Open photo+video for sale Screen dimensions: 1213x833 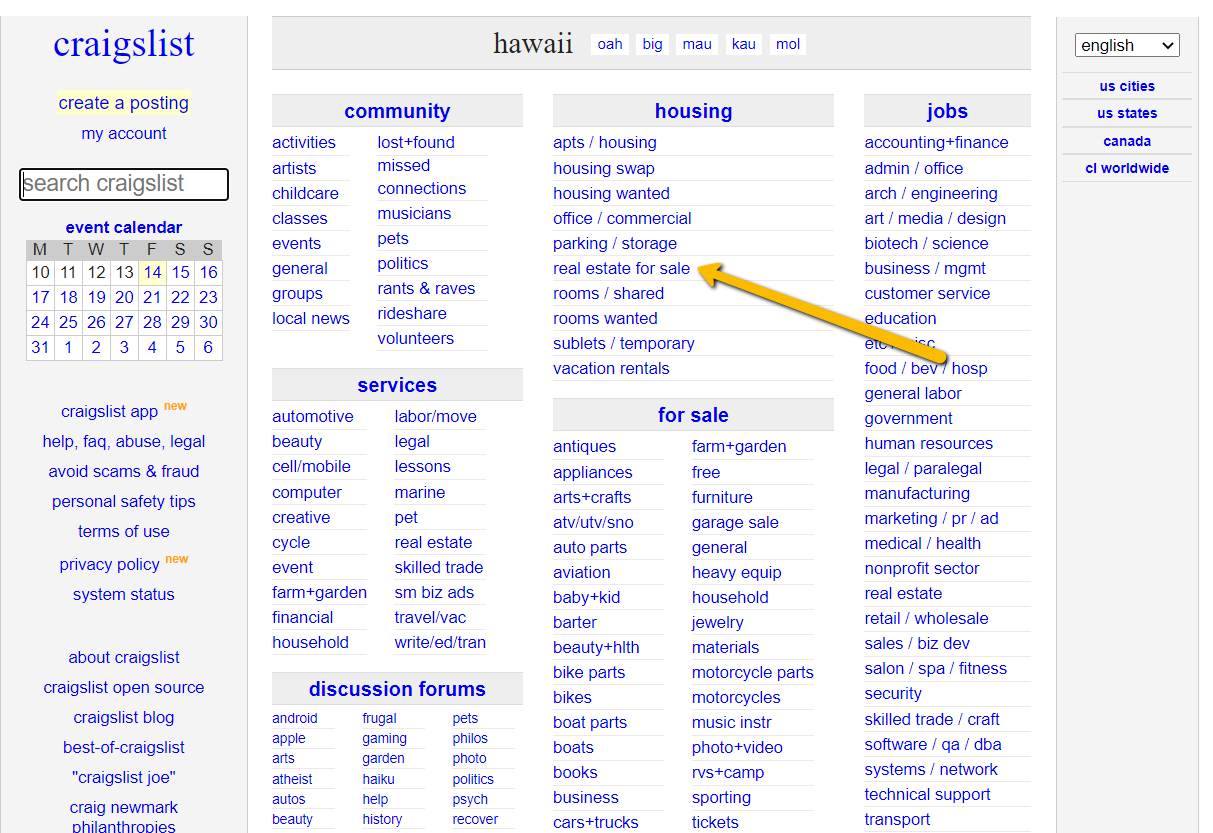pos(737,747)
